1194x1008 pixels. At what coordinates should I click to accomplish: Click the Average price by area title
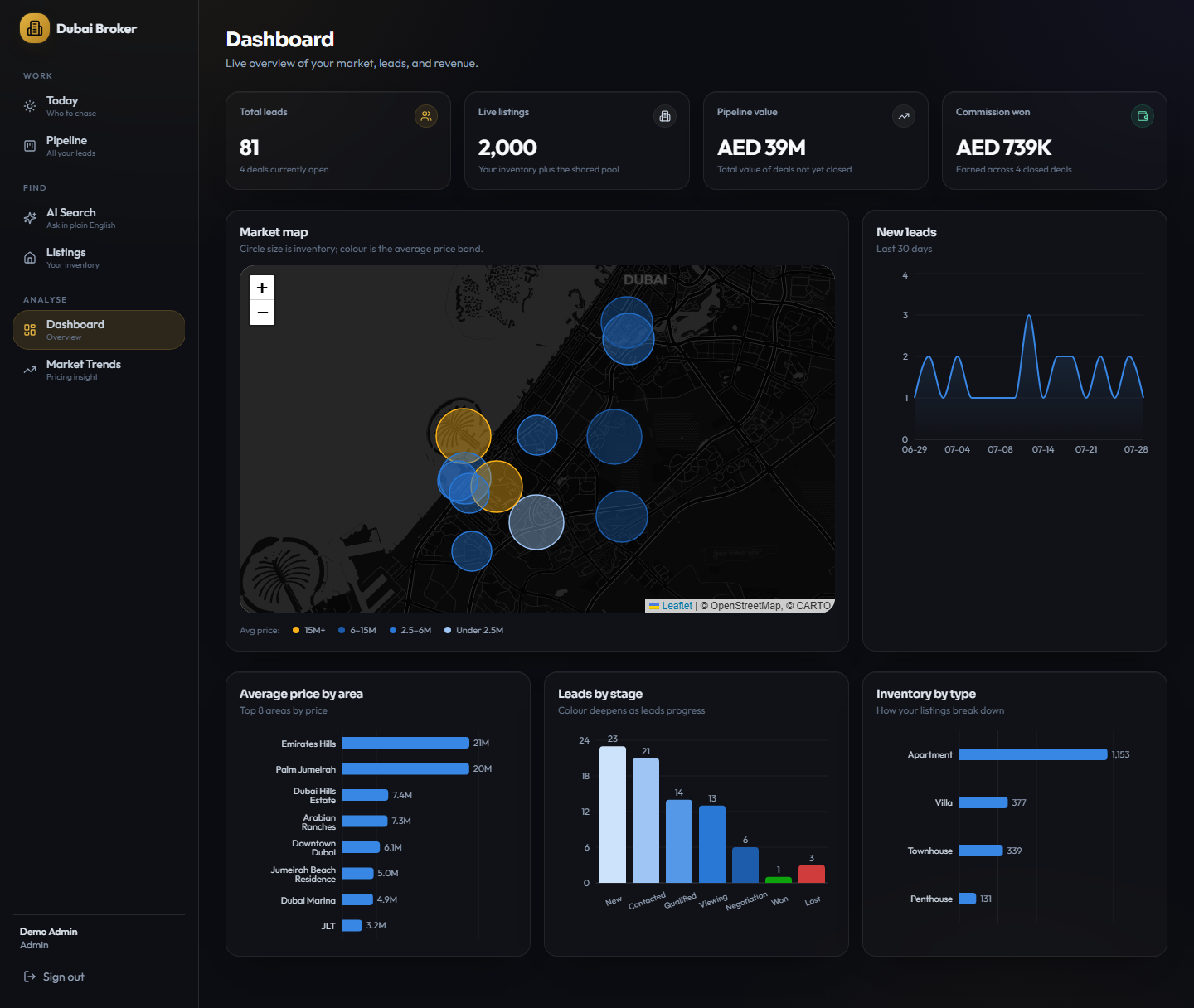coord(301,694)
